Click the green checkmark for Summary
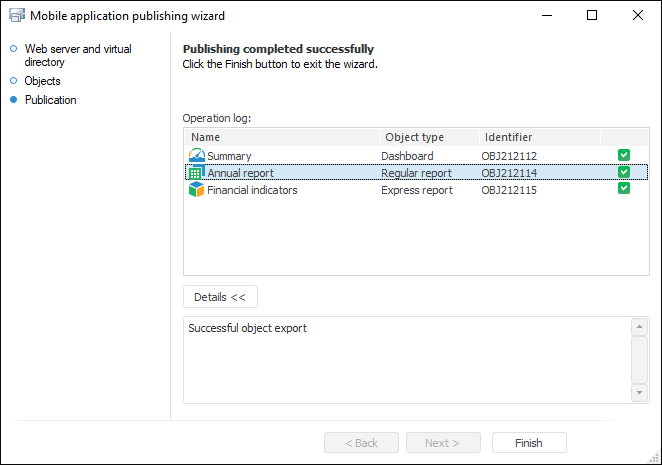 click(624, 155)
